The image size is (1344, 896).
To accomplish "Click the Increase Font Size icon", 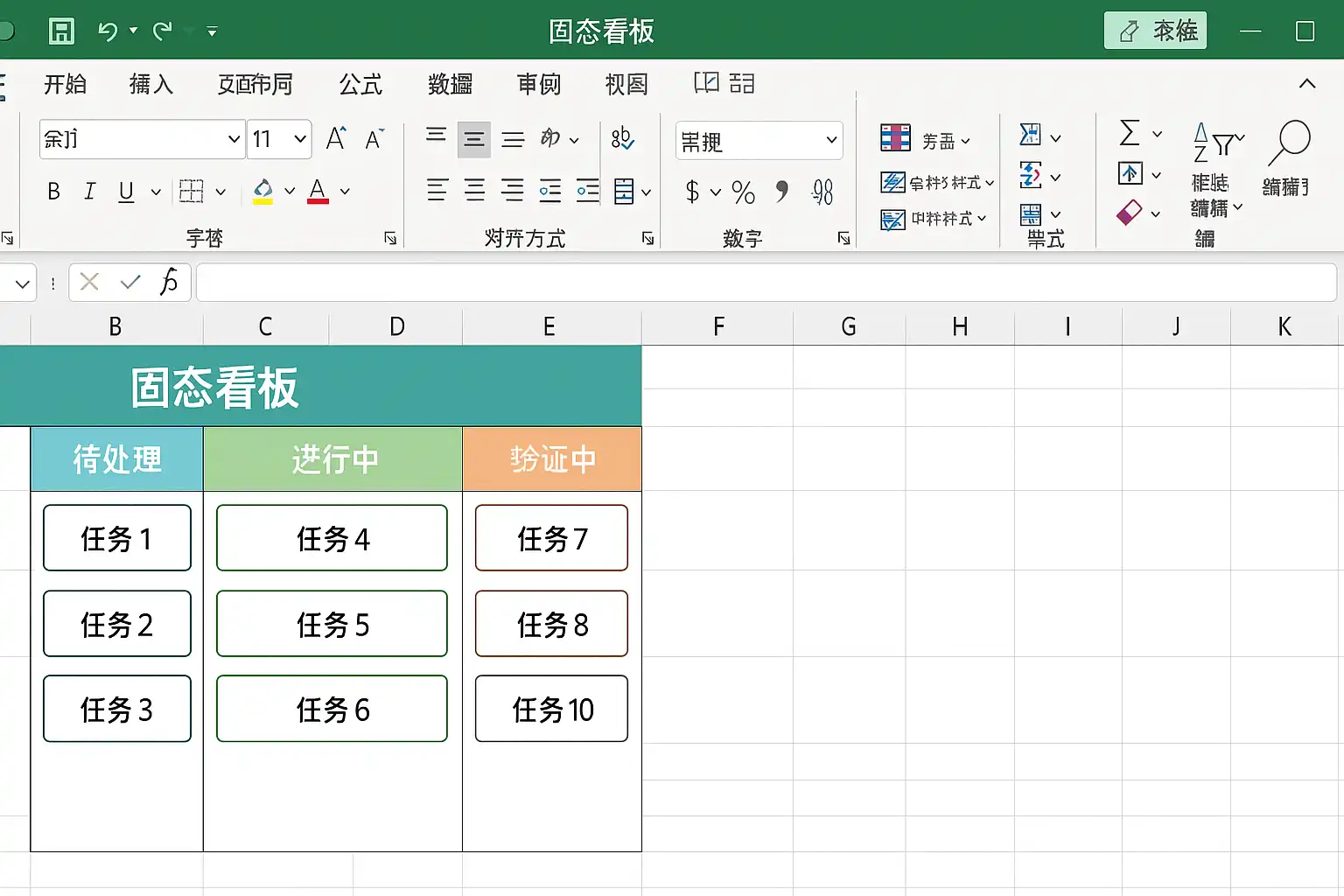I will [336, 139].
